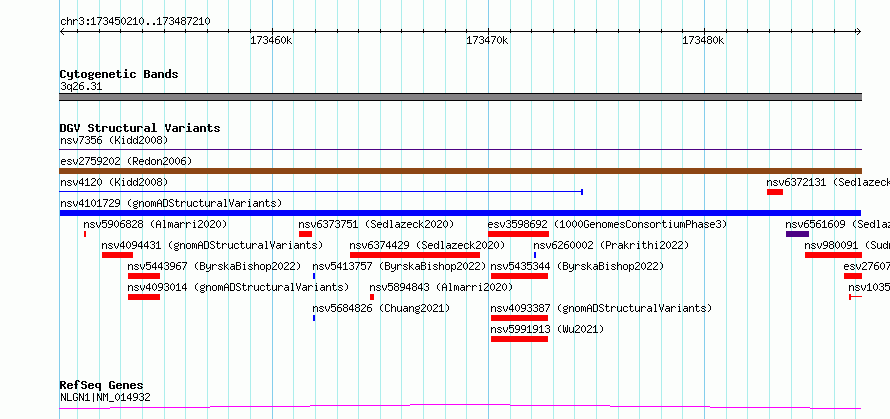Open the nsv6373751 (Sedlazeck2020) label
Screen dimensions: 890x419
click(x=376, y=224)
